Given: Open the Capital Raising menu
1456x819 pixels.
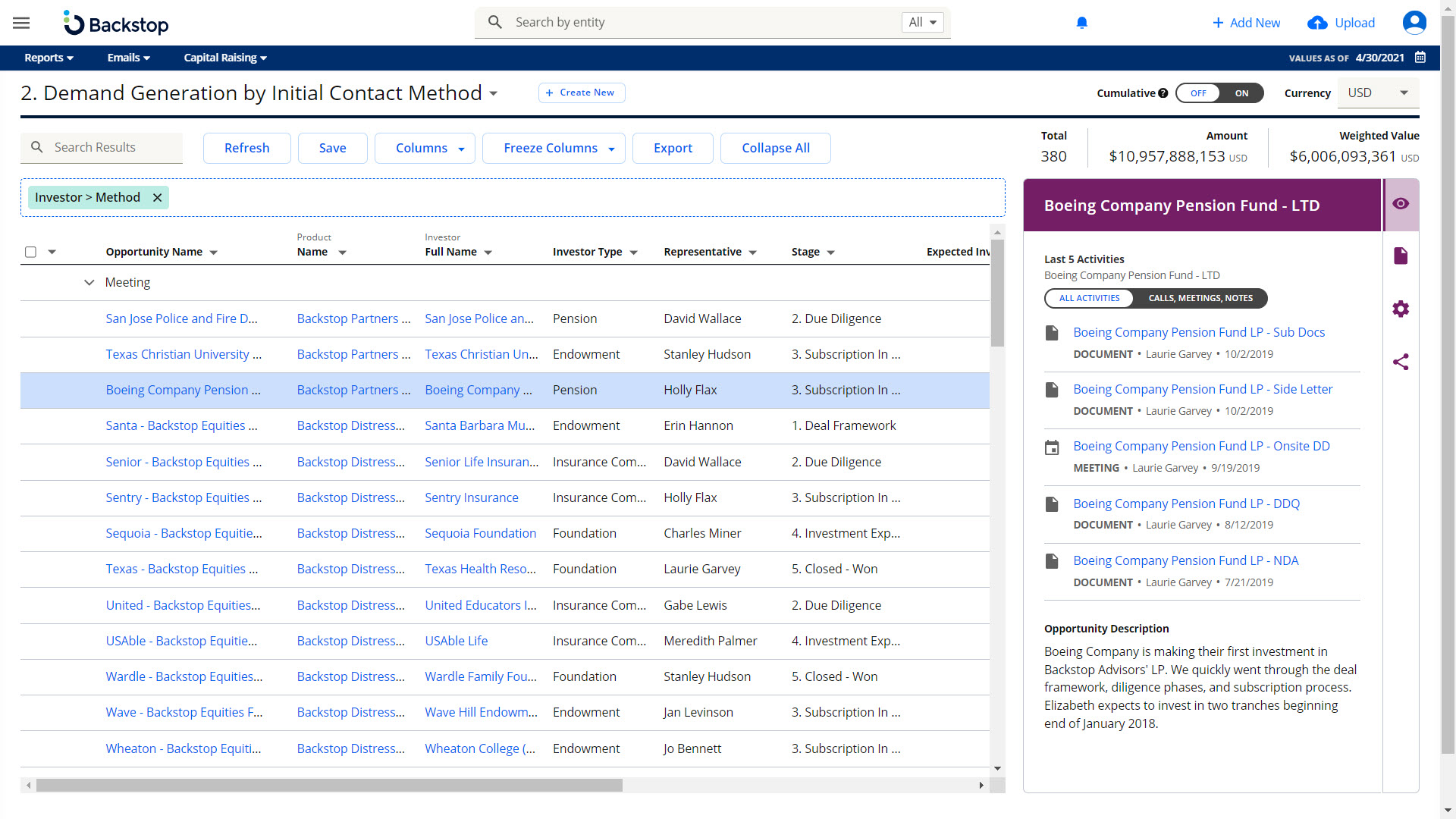Looking at the screenshot, I should point(224,58).
